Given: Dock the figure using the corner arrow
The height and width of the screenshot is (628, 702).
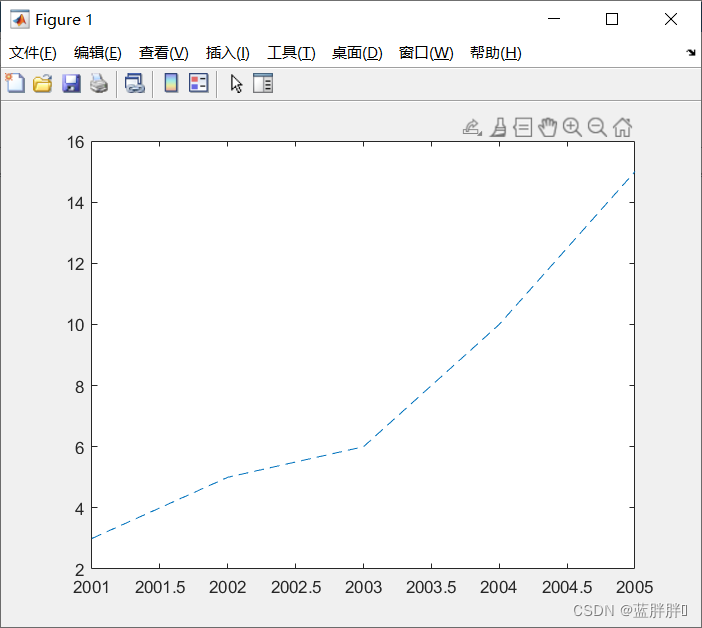Looking at the screenshot, I should 691,53.
